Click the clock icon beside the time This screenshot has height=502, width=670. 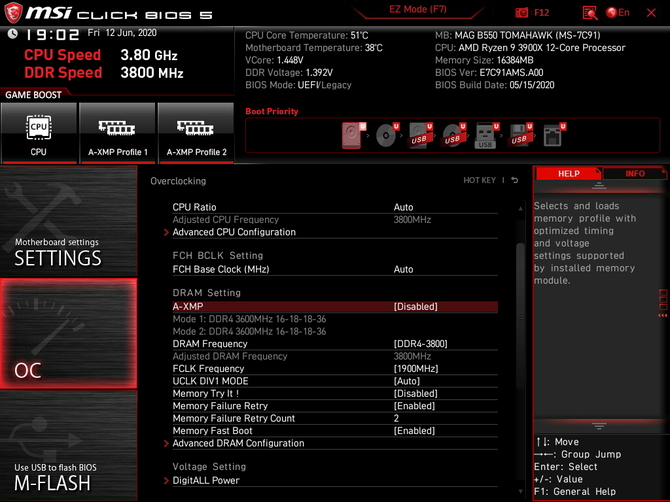pyautogui.click(x=13, y=33)
